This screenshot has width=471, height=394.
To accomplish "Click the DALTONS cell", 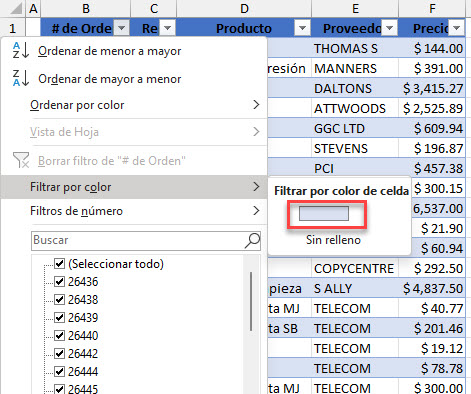I will (355, 88).
